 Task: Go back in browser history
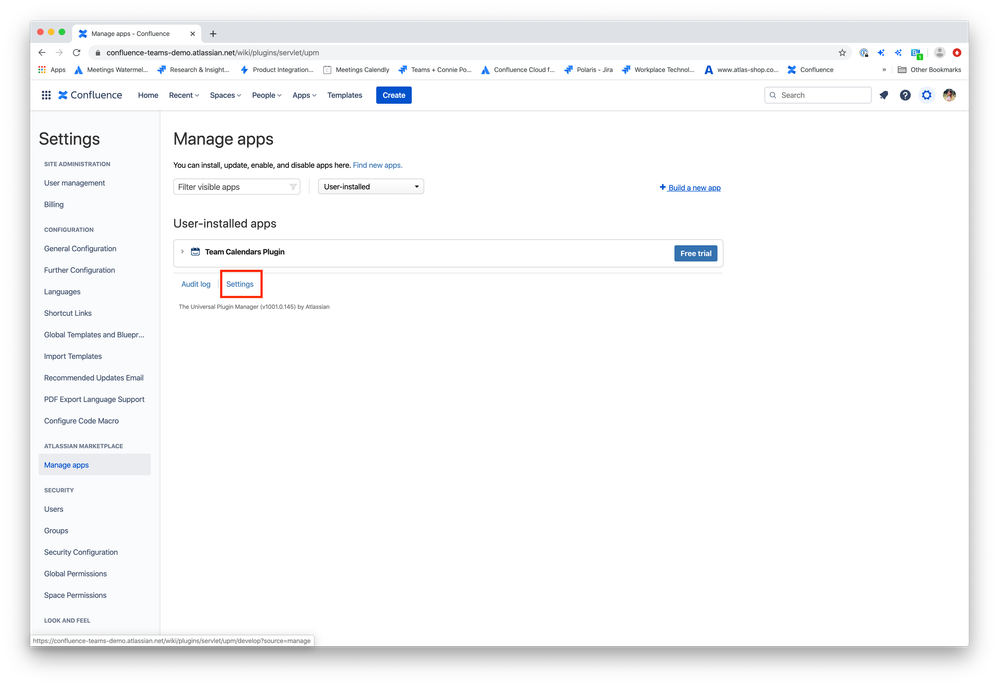click(x=42, y=53)
